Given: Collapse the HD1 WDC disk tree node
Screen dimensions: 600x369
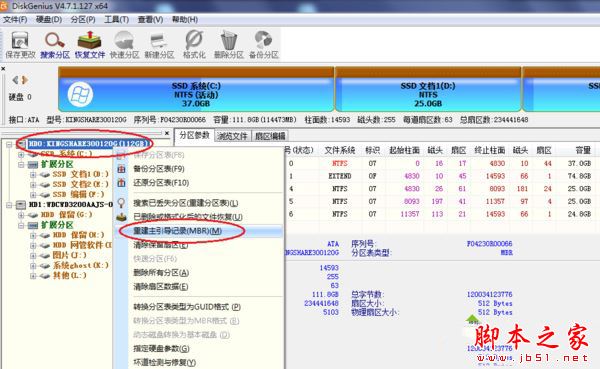Looking at the screenshot, I should [9, 205].
